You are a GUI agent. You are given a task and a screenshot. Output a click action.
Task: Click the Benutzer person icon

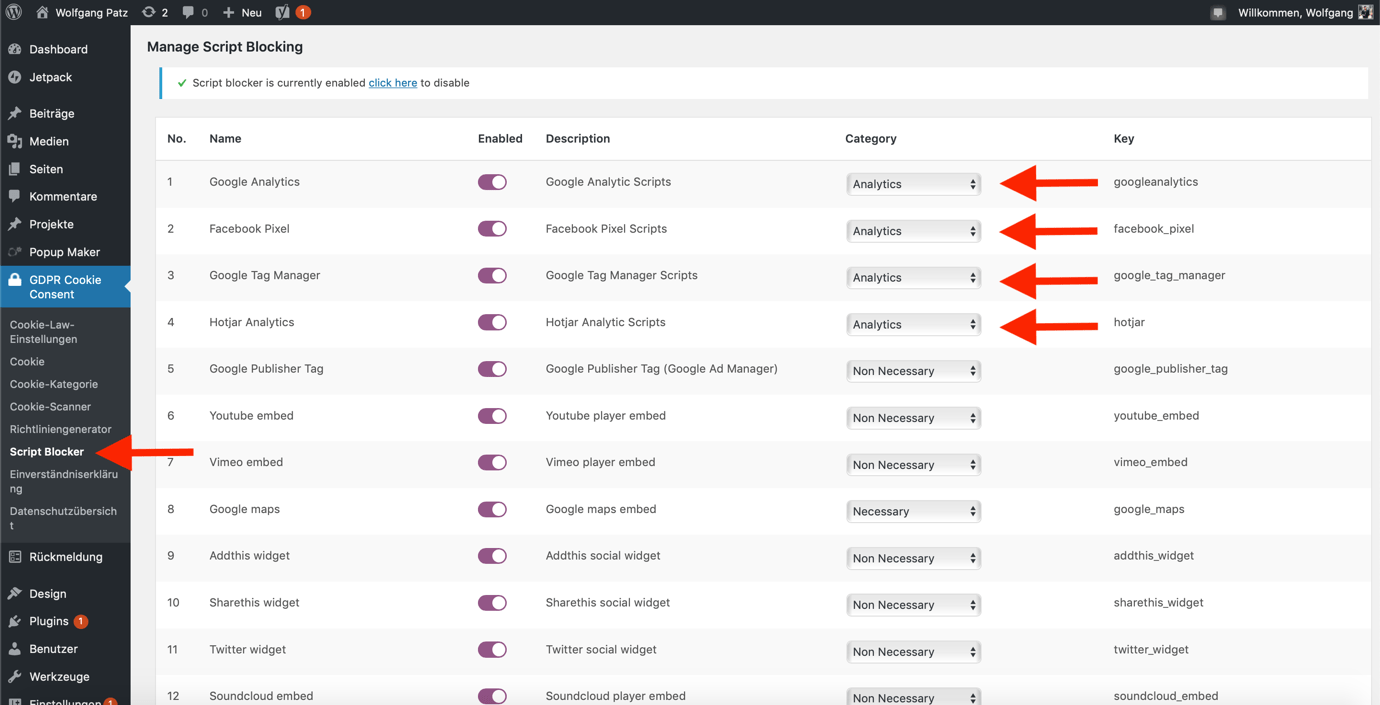(x=15, y=649)
